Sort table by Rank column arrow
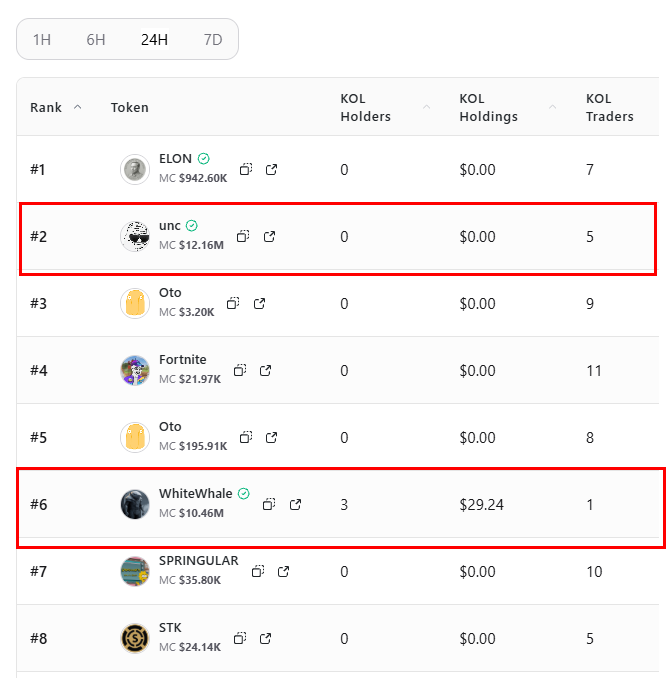Viewport: 666px width, 678px height. point(78,107)
